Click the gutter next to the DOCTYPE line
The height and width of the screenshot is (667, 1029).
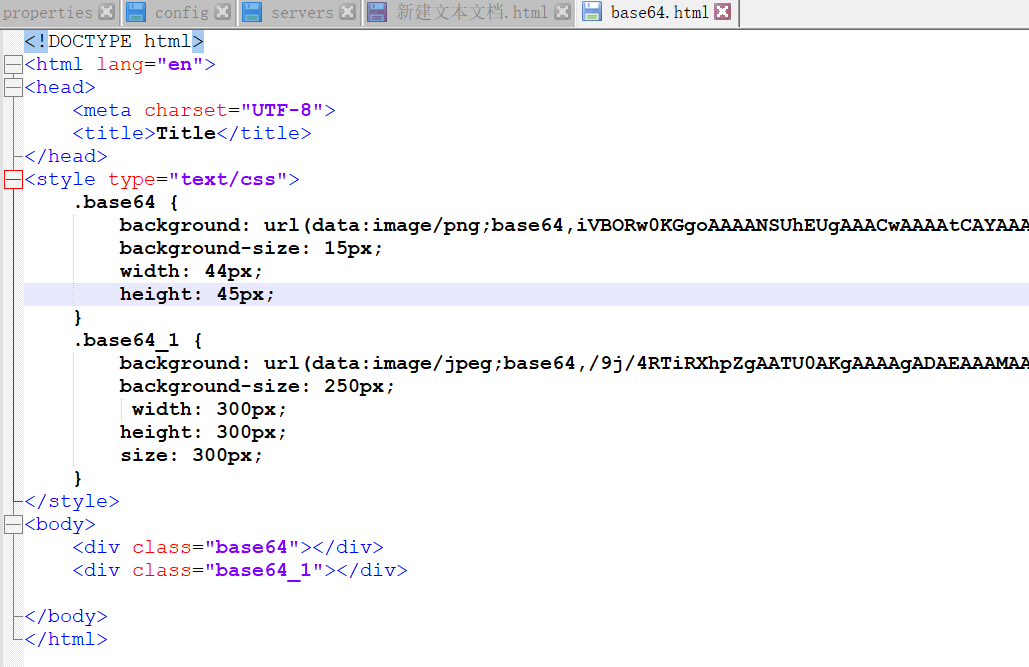point(12,41)
